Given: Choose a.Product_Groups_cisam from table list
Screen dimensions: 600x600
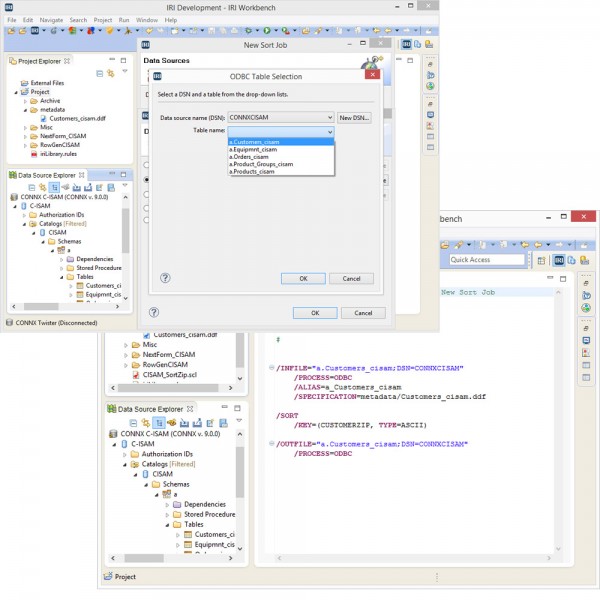Looking at the screenshot, I should [281, 164].
